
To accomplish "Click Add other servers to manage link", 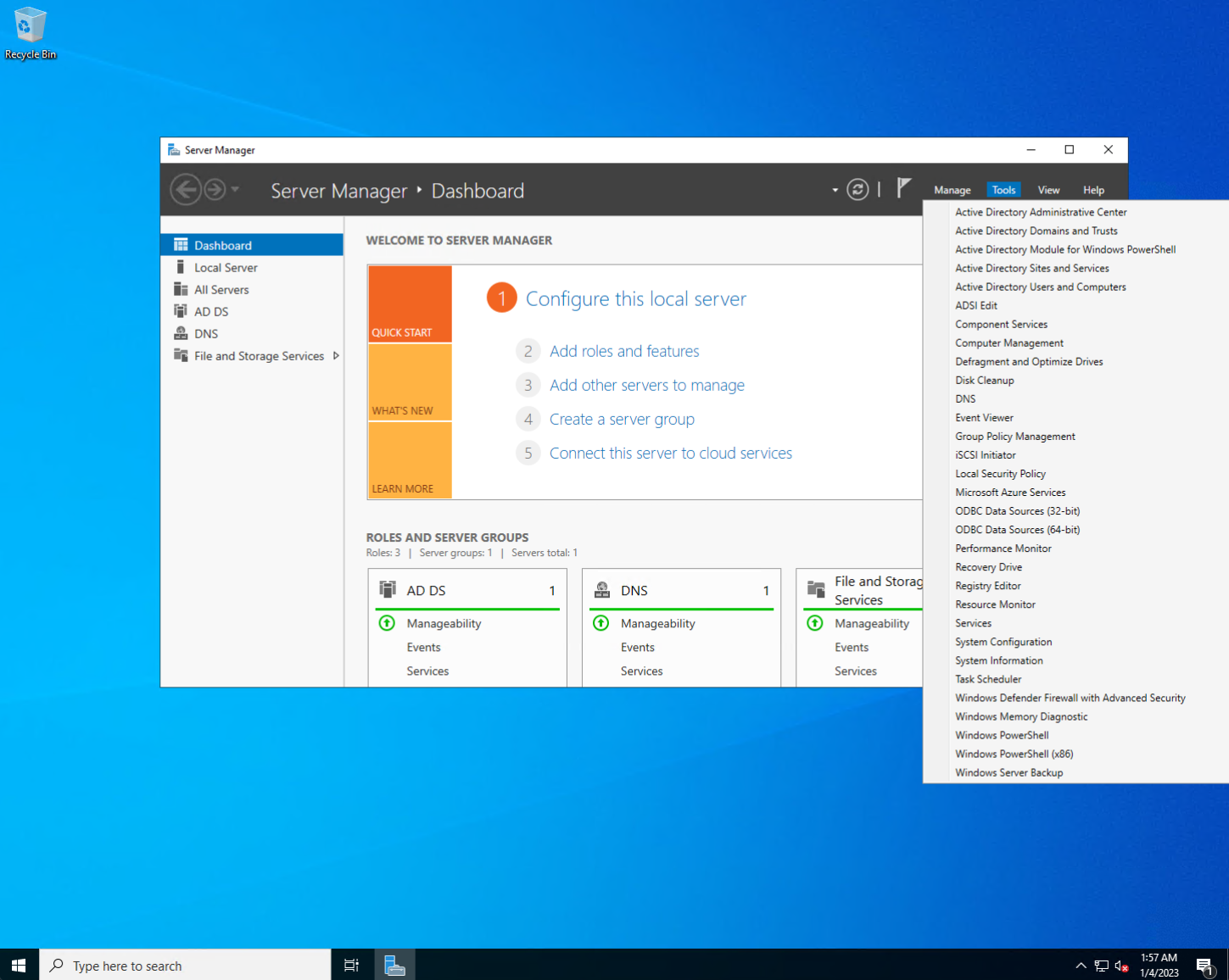I will (647, 385).
